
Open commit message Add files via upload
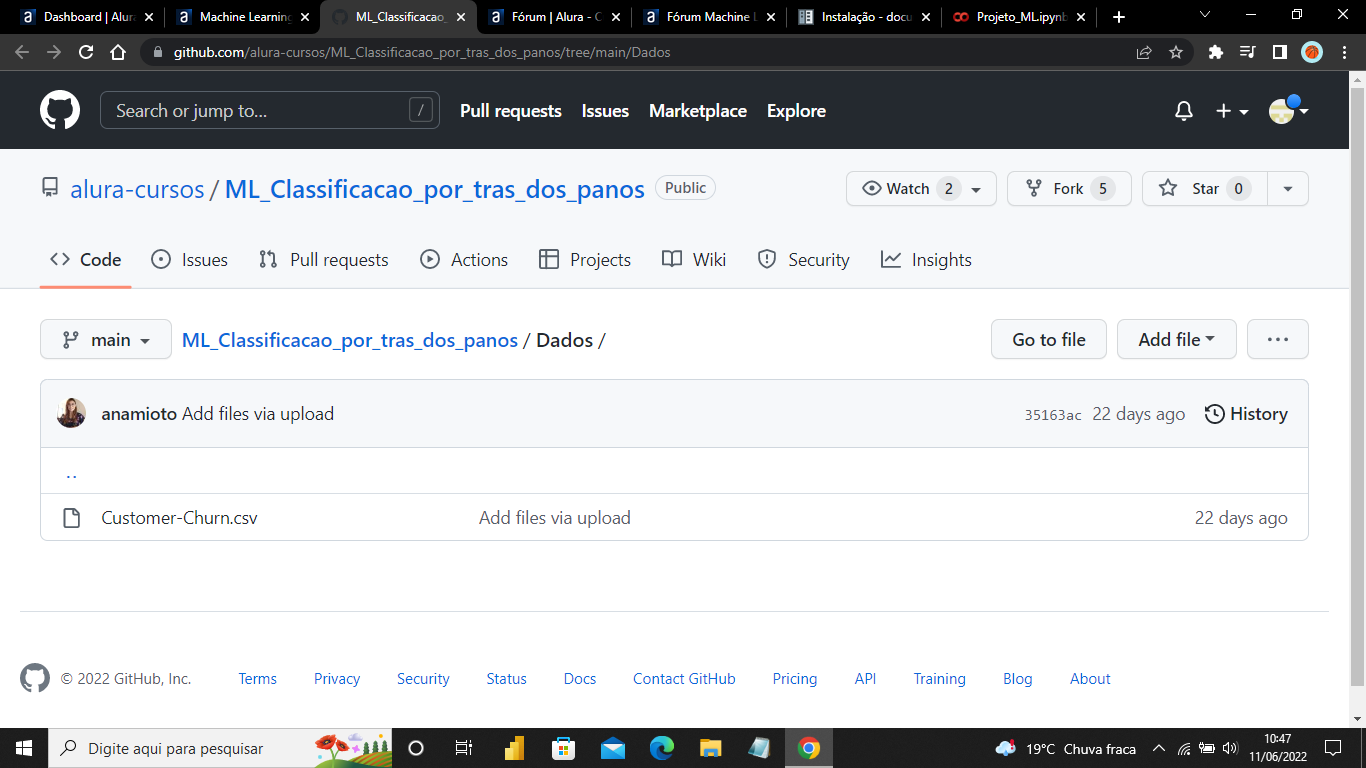click(x=258, y=414)
